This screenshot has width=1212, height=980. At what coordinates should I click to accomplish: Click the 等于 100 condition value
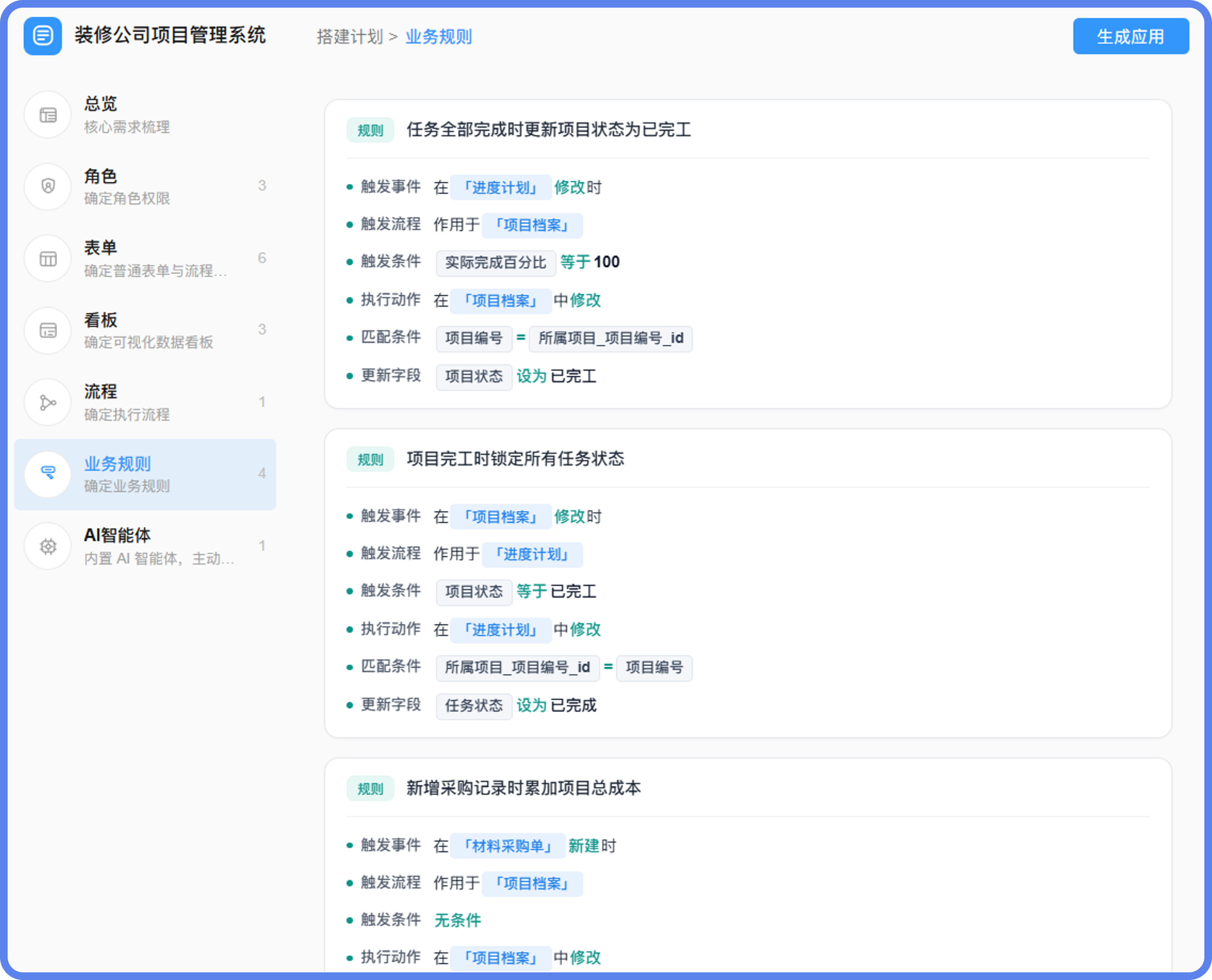[590, 262]
